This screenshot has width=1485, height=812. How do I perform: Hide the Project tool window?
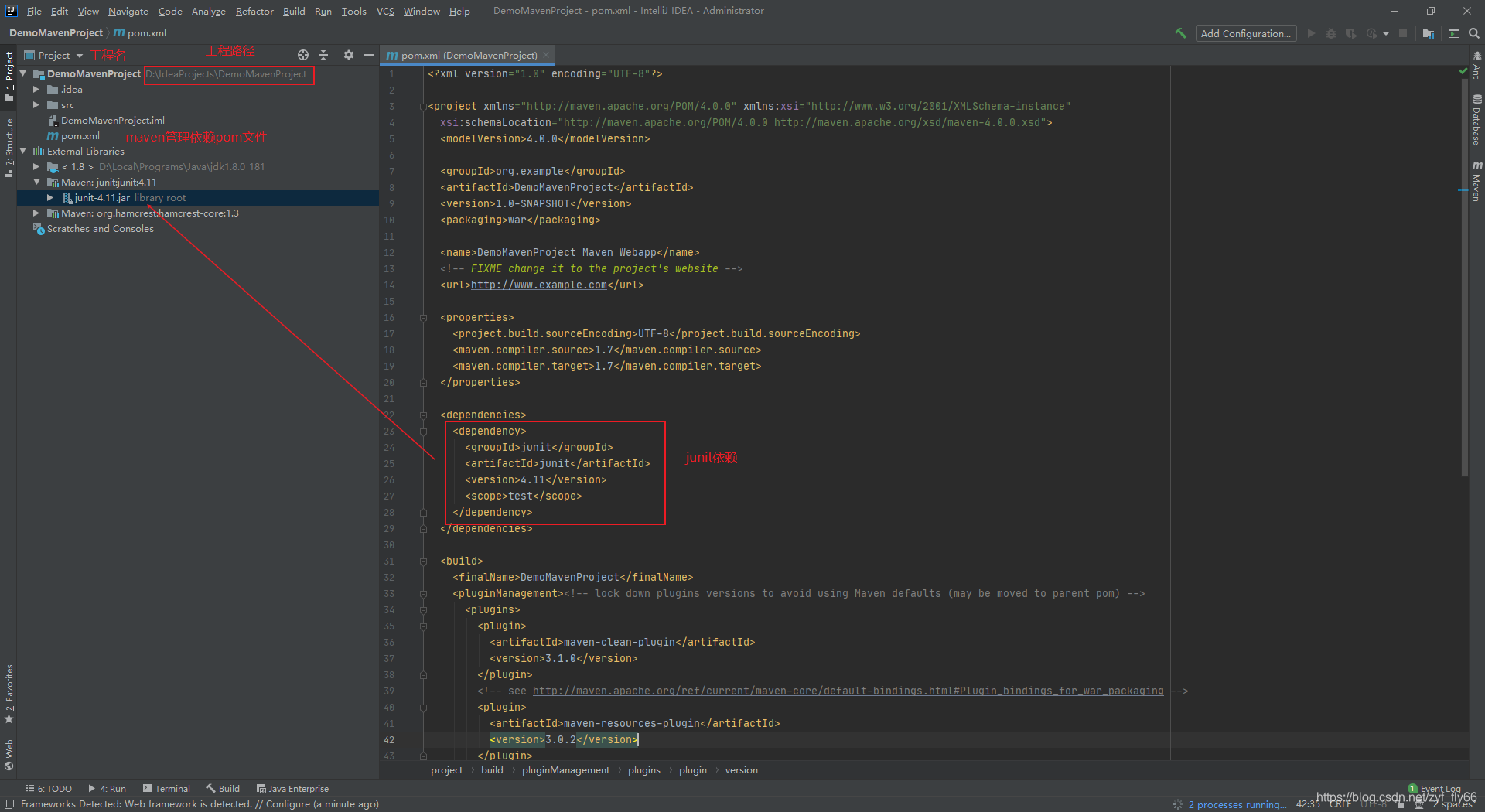pos(369,55)
